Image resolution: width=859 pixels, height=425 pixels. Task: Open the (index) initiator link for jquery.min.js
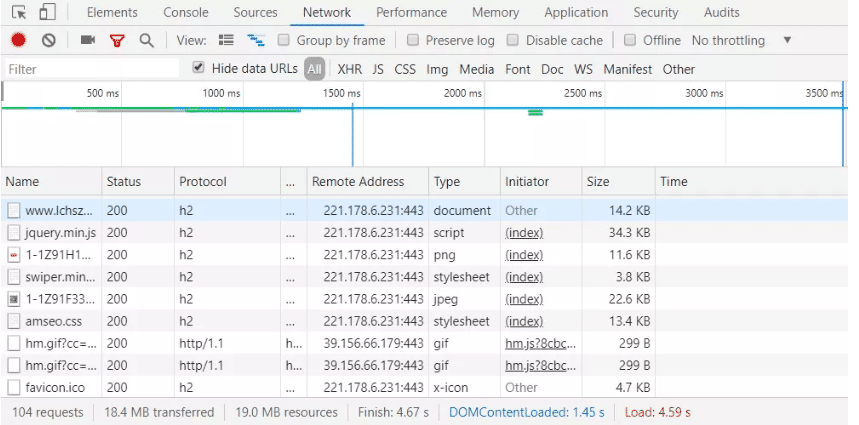point(524,233)
